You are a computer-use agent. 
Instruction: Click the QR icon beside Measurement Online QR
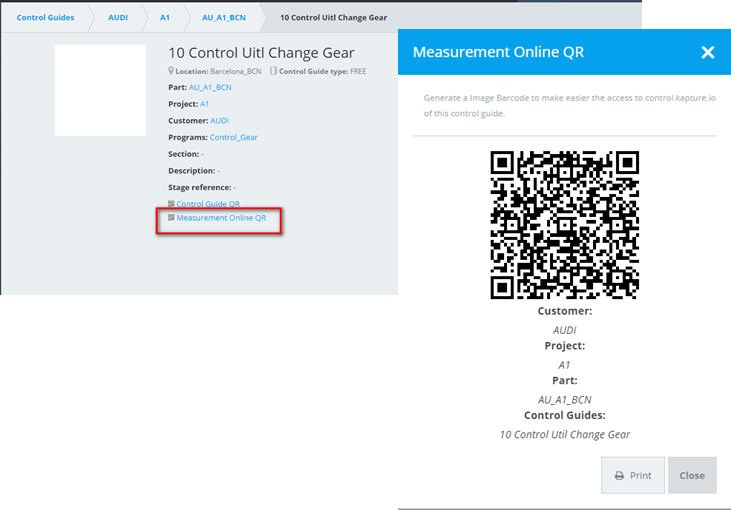pos(171,218)
